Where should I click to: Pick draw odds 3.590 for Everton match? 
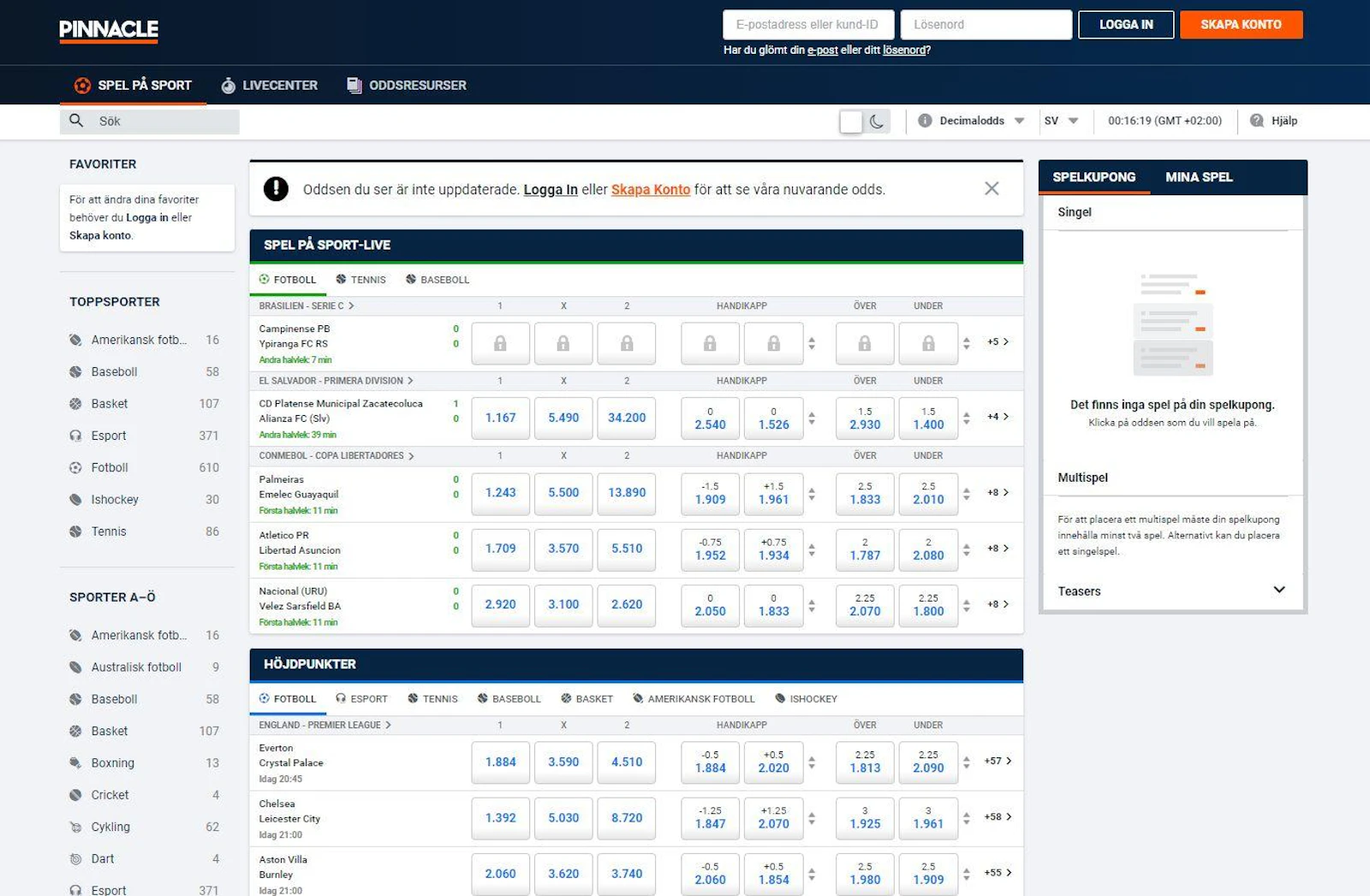pyautogui.click(x=563, y=762)
